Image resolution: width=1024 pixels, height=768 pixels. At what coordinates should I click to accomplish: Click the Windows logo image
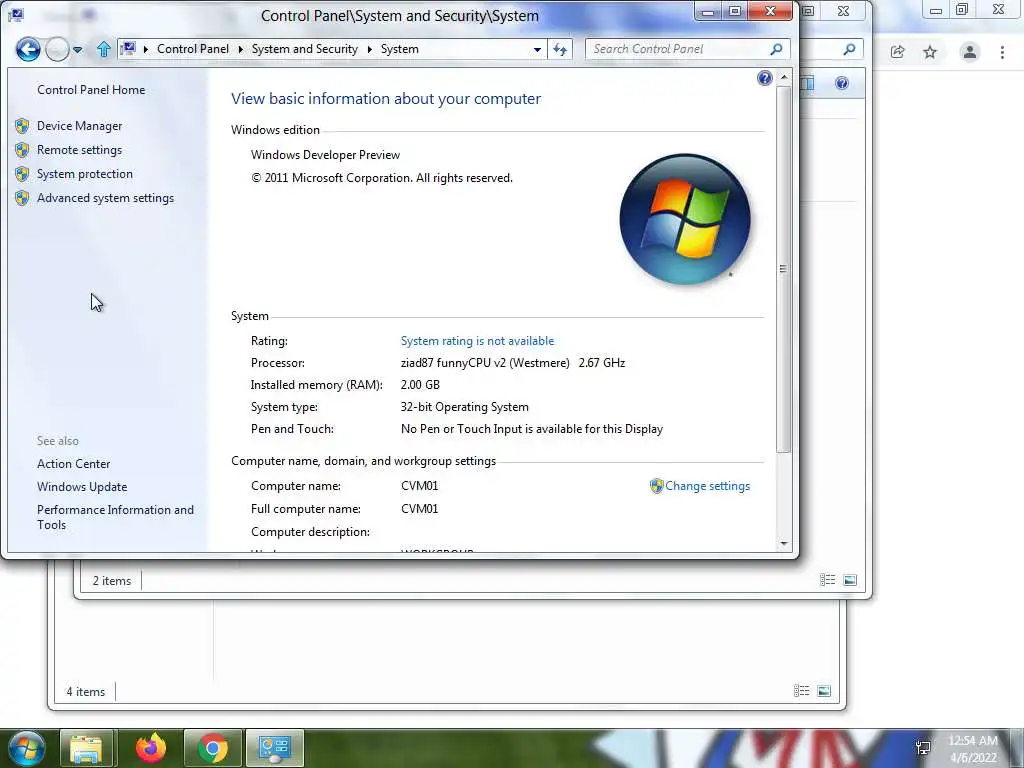point(684,219)
